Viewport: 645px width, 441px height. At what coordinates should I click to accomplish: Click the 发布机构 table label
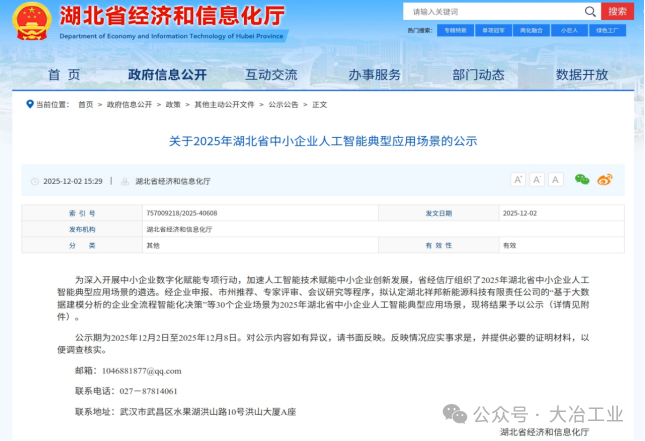(82, 230)
